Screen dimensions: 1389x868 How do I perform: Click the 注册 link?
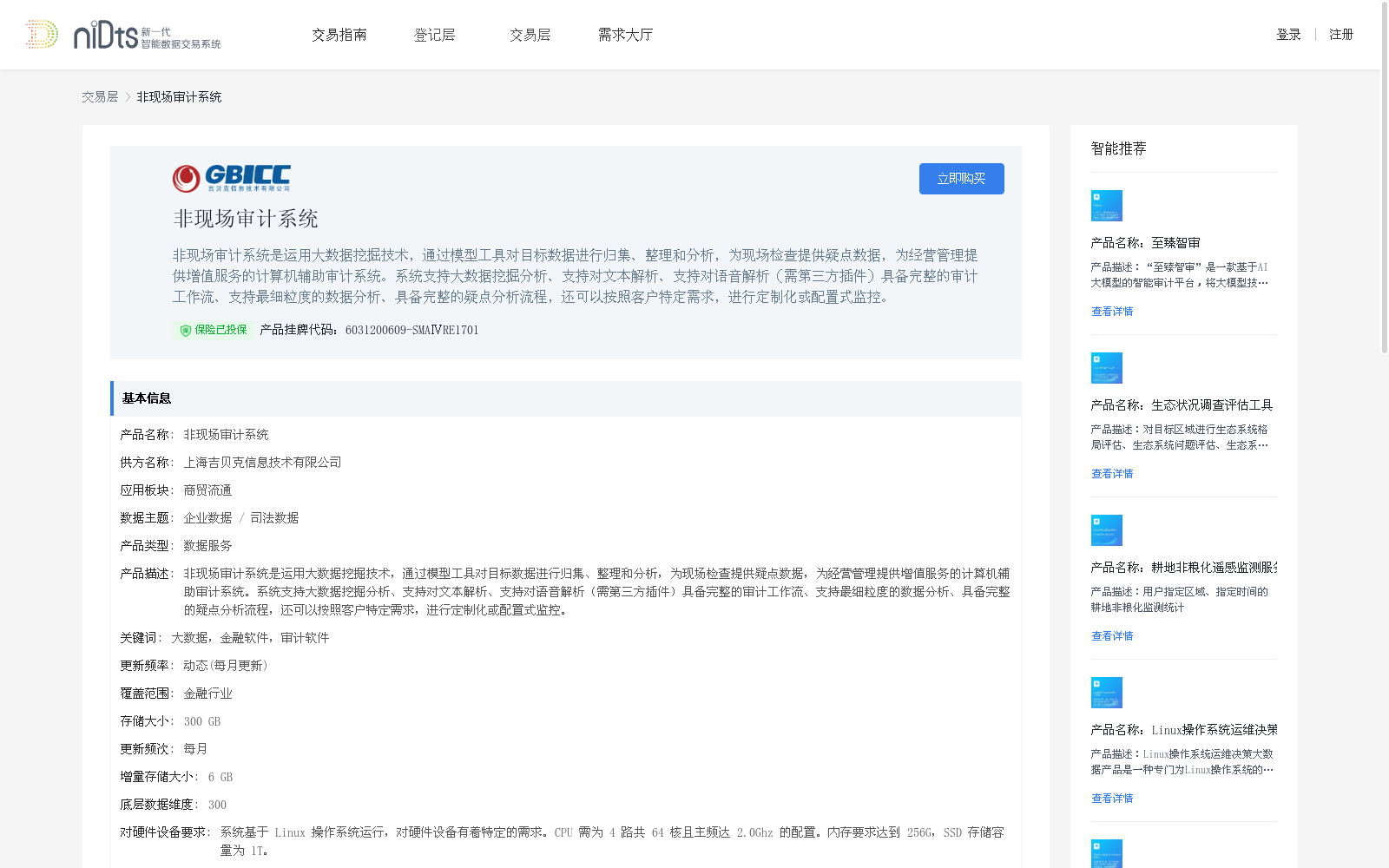tap(1341, 35)
